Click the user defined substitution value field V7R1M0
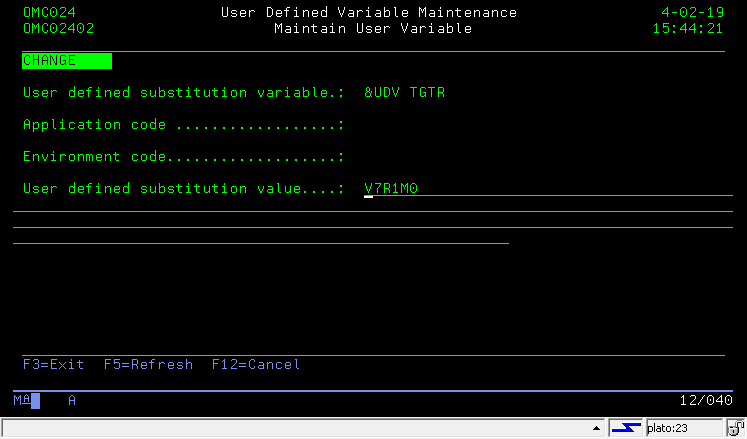This screenshot has width=747, height=439. point(390,189)
